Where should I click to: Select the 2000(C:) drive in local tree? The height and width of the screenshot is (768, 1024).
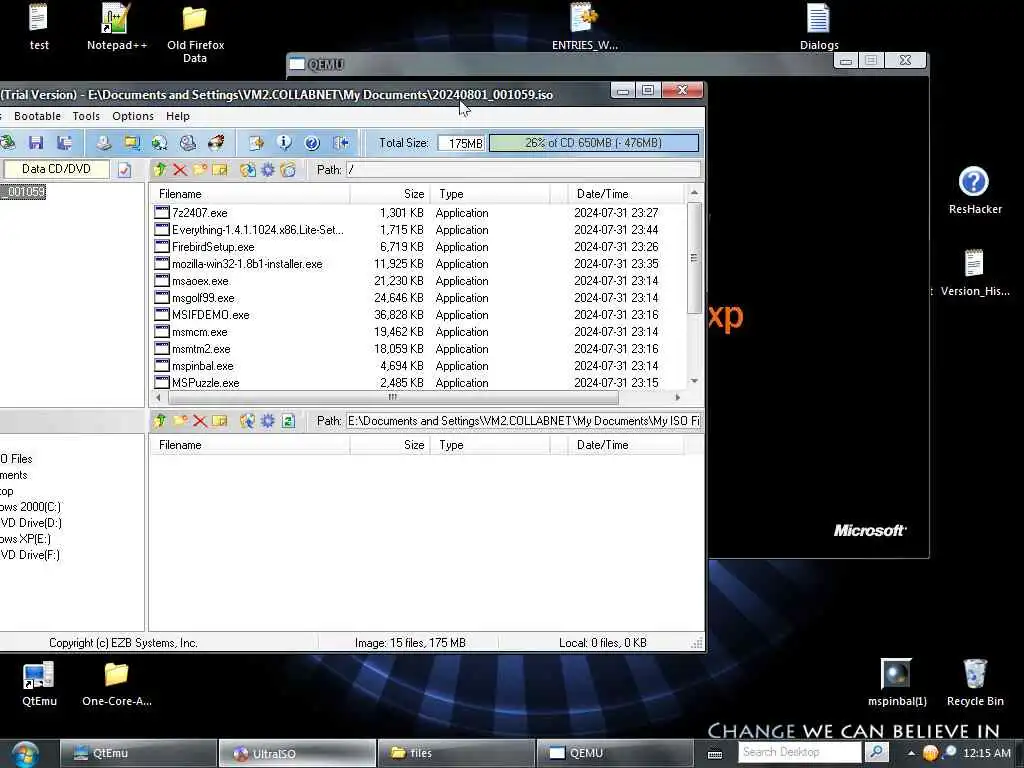30,507
